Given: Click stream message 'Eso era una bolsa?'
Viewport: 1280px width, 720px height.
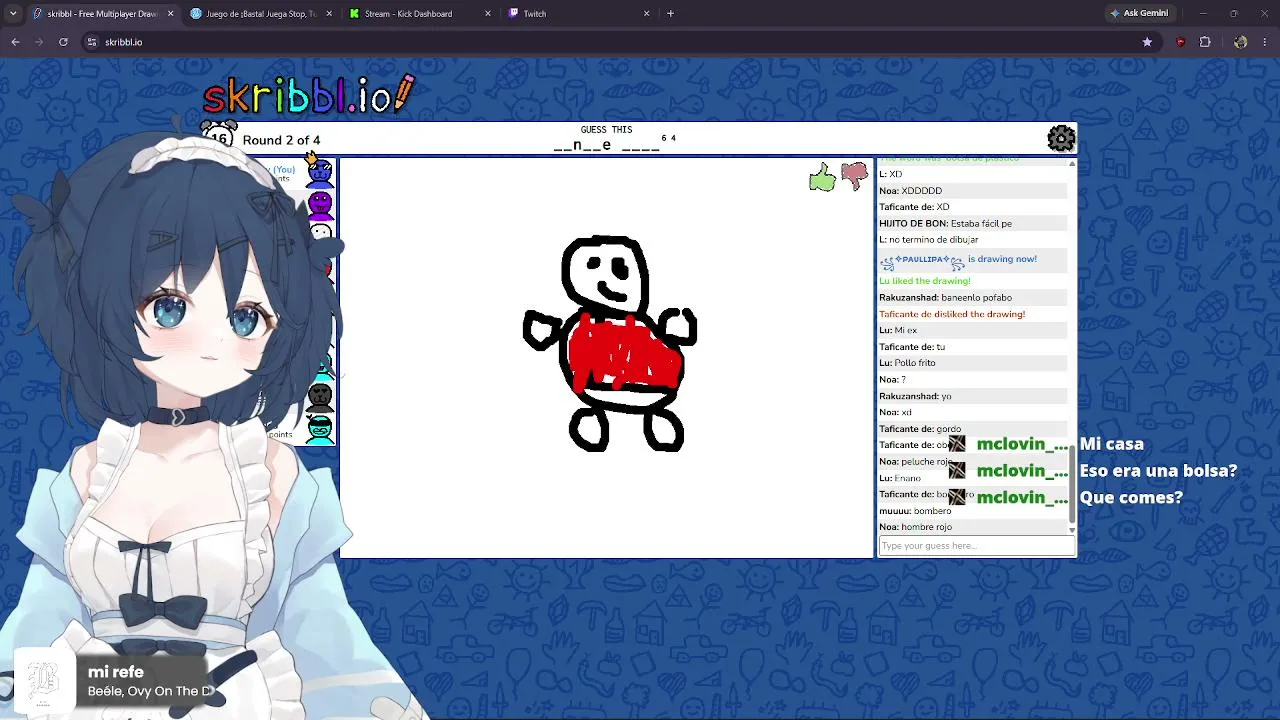Looking at the screenshot, I should click(x=1158, y=471).
